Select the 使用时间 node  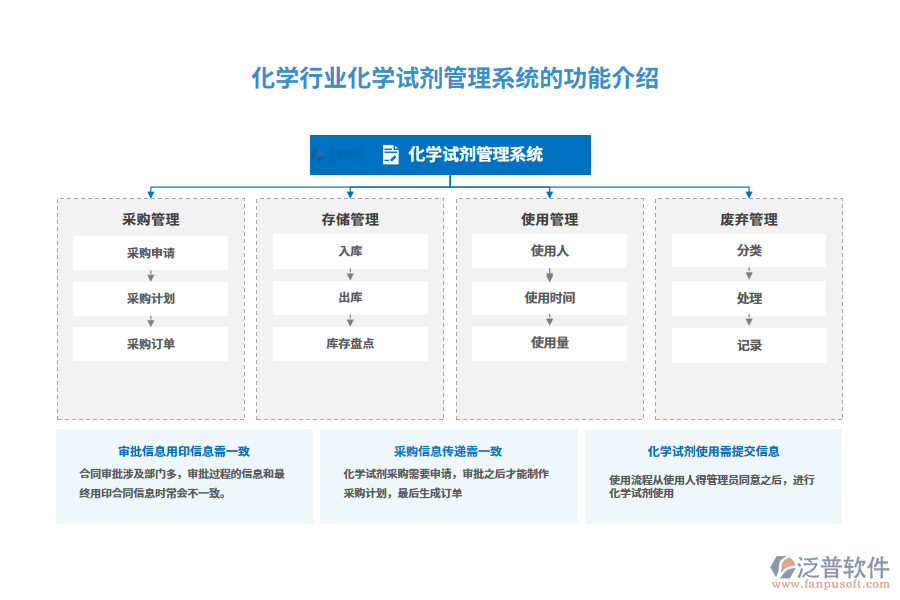[550, 298]
